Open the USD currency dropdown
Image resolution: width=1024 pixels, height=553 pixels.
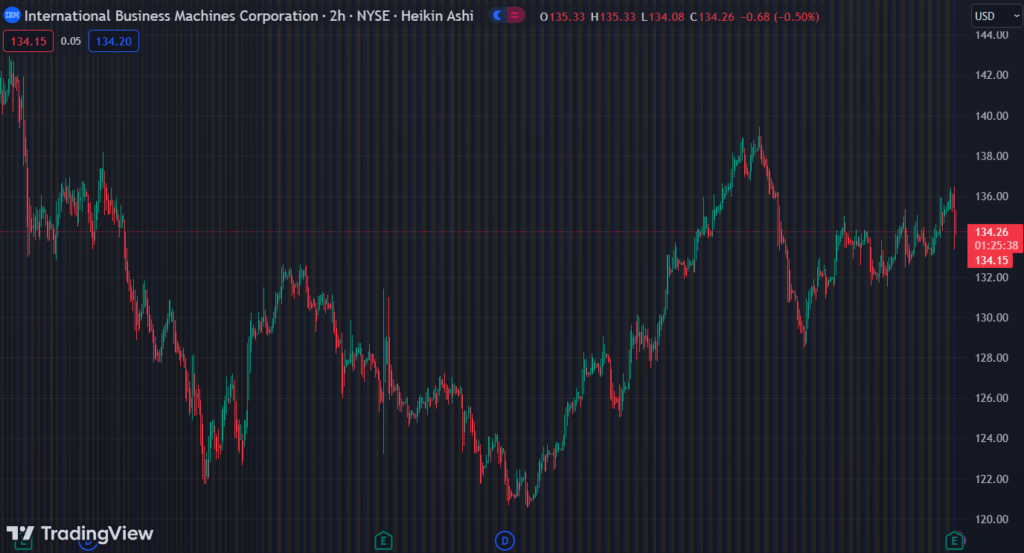click(996, 16)
